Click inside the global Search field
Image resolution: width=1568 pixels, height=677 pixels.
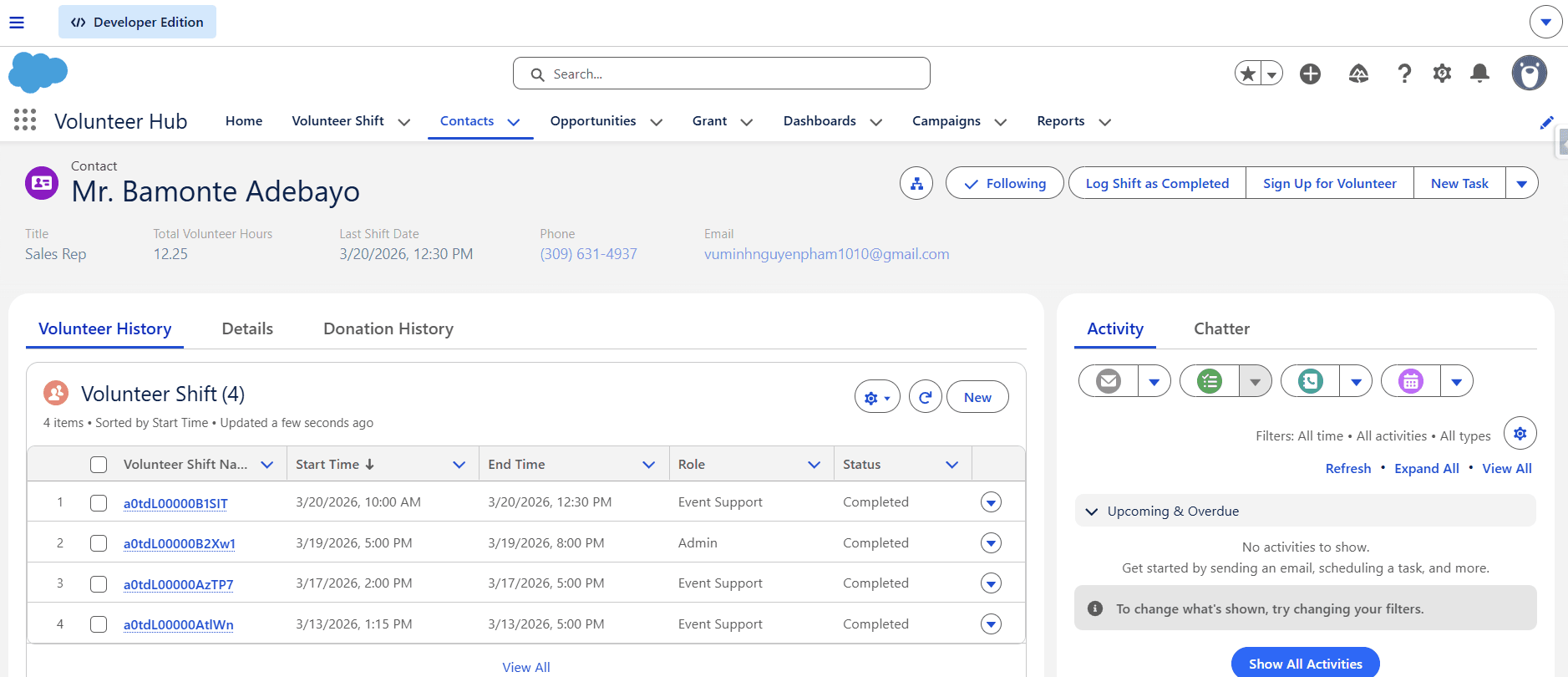722,74
